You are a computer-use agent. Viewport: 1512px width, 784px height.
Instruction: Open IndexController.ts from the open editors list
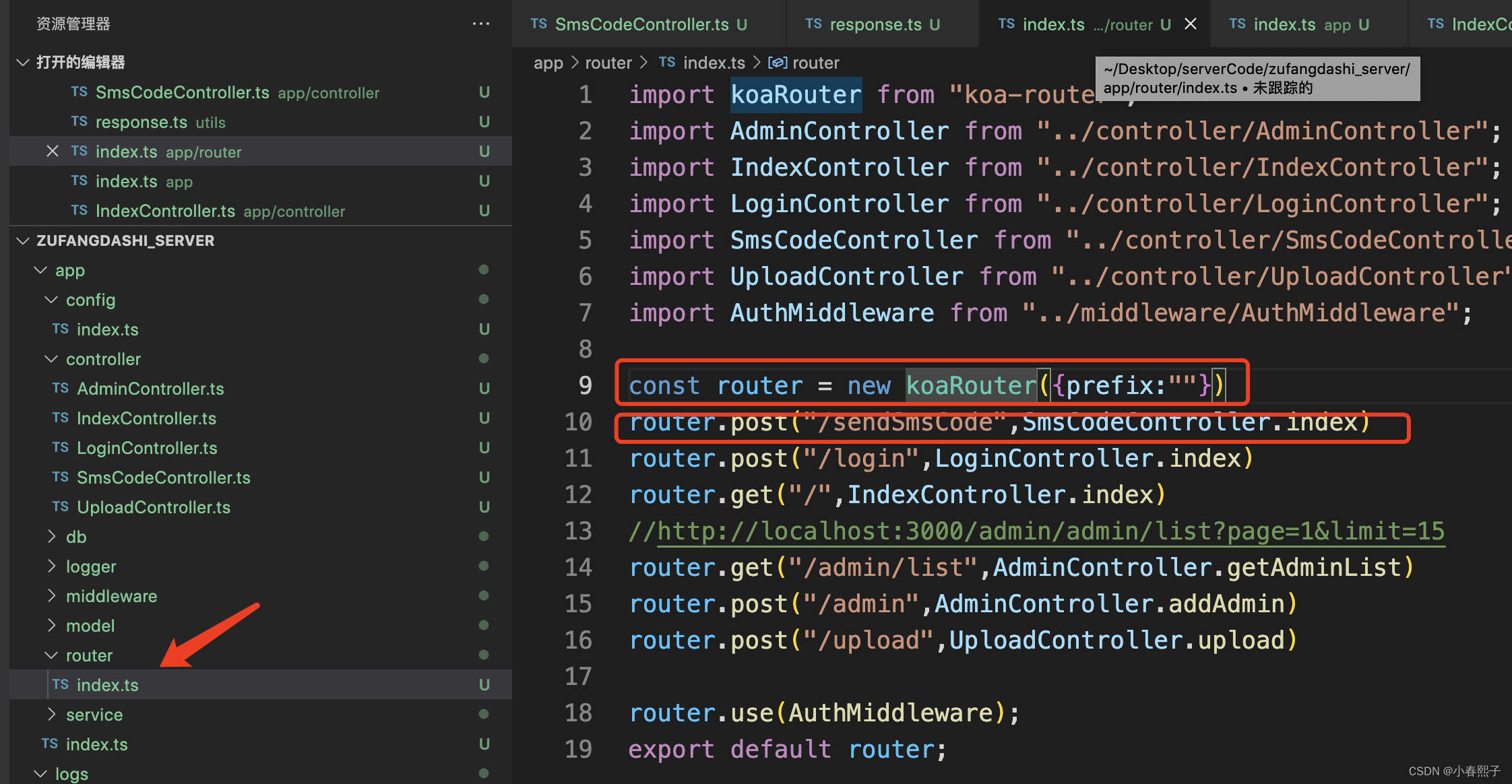[165, 211]
